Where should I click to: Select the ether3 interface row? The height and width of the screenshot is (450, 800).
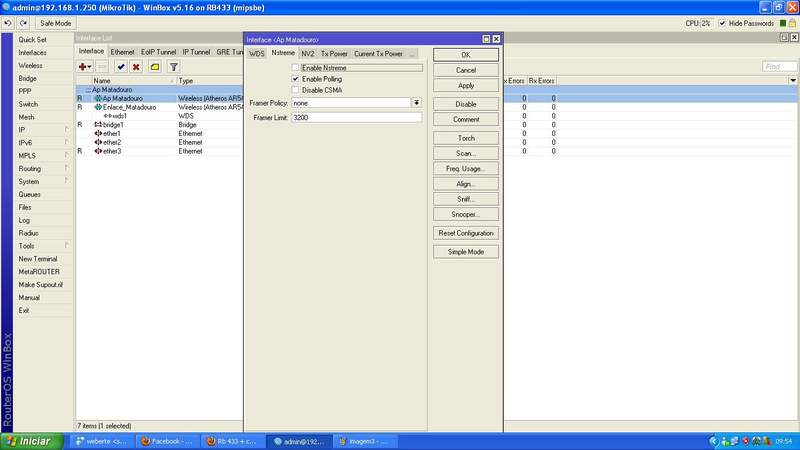tap(160, 152)
